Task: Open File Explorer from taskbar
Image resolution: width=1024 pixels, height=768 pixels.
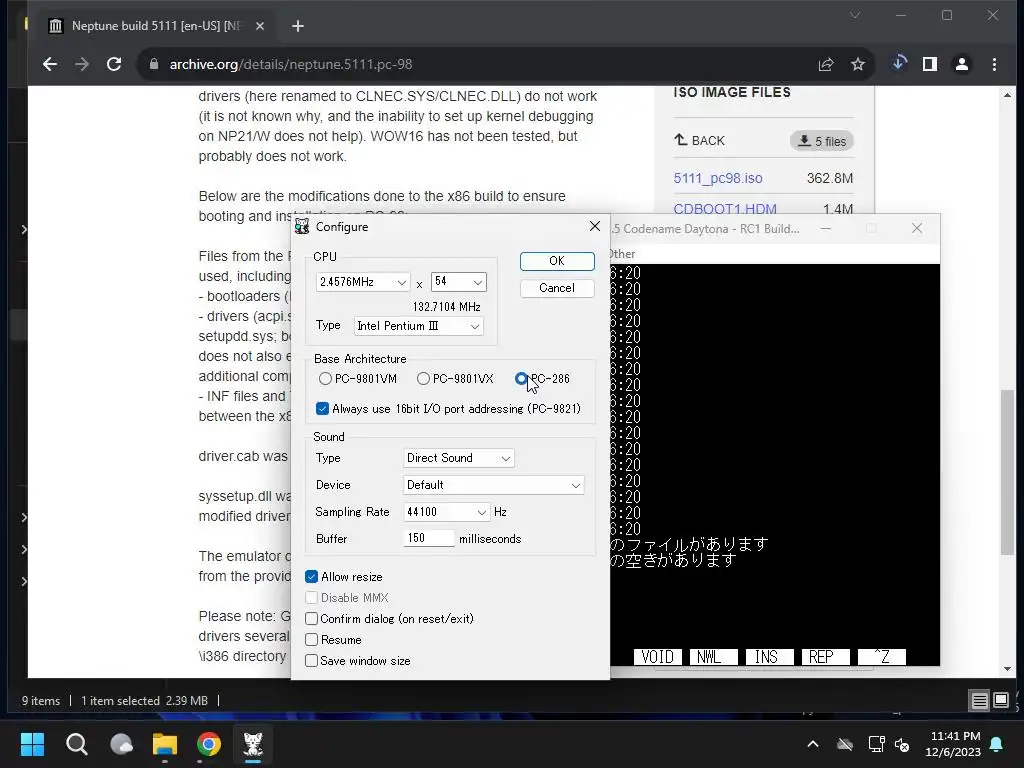Action: pyautogui.click(x=165, y=744)
